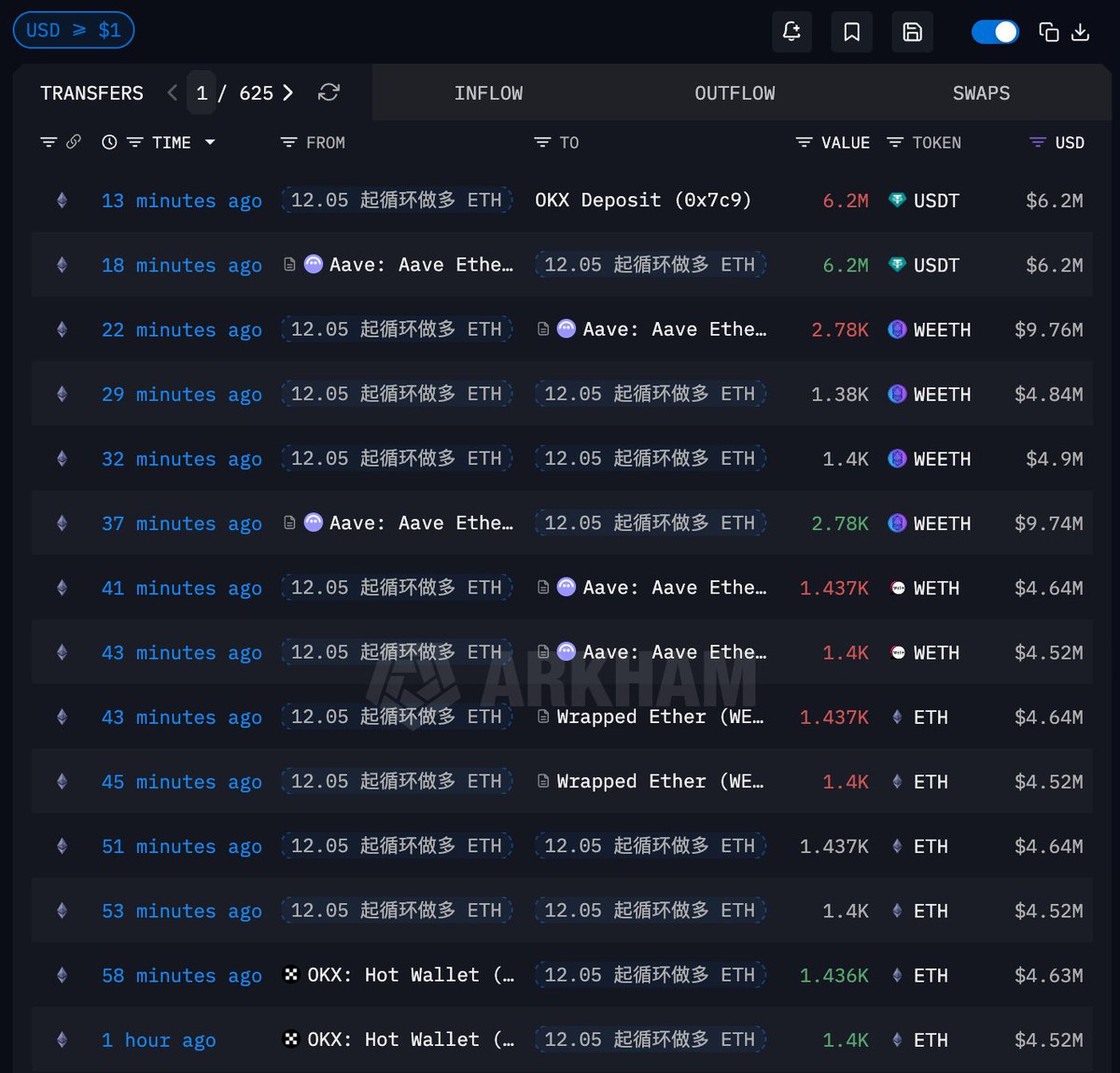Open the OKX Deposit (0x7c9) address
Screen dimensions: 1120x1073
pos(642,200)
